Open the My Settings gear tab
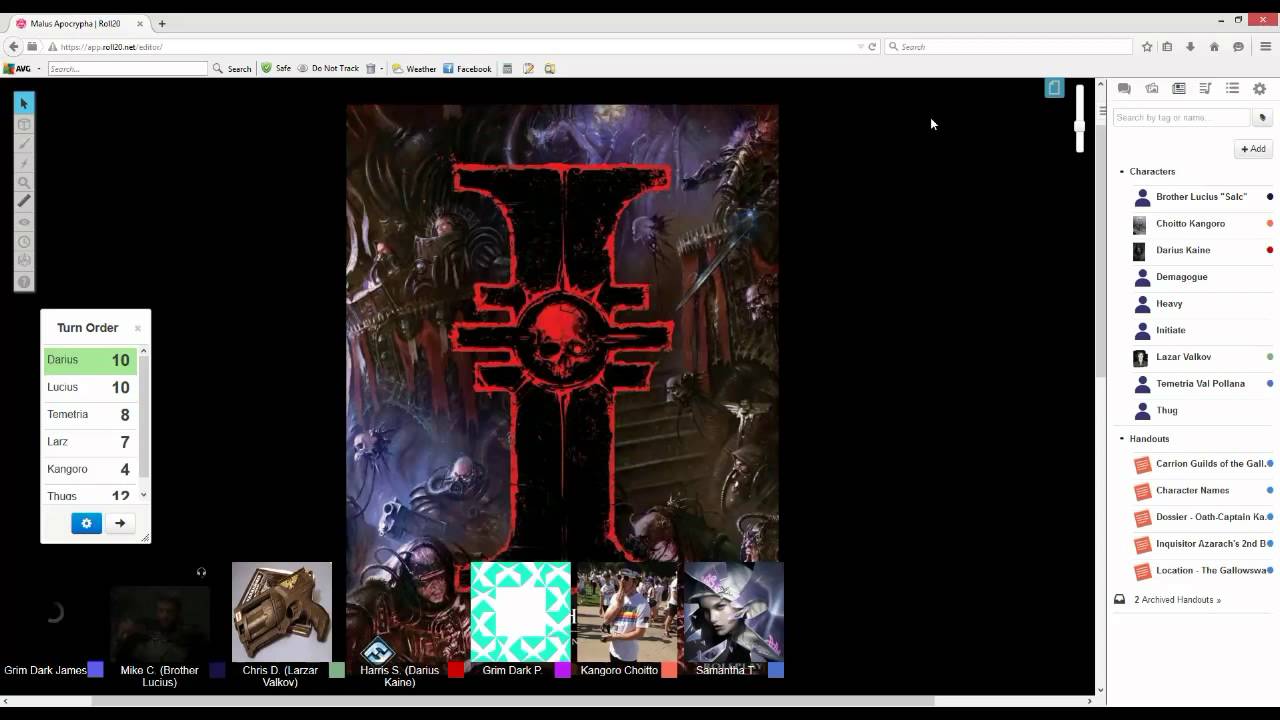This screenshot has width=1280, height=720. [1259, 88]
